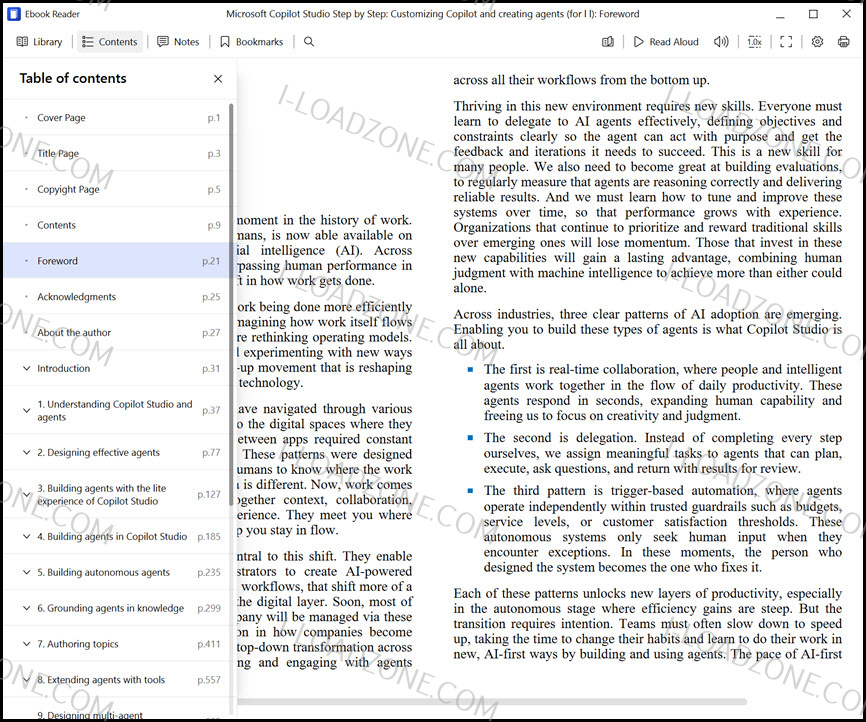This screenshot has height=722, width=866.
Task: Click the bullet 'The first is real-time collaboration'
Action: [663, 392]
